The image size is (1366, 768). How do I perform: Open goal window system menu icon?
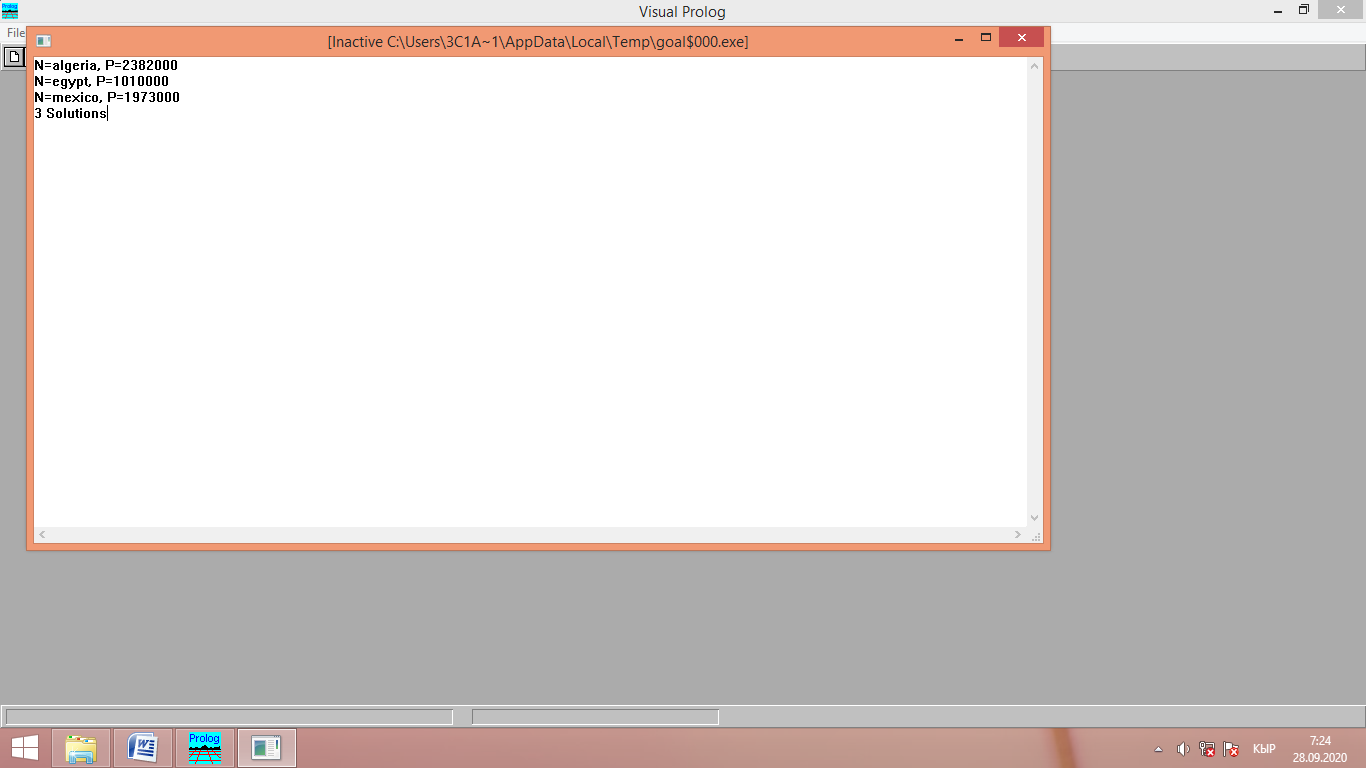coord(43,41)
